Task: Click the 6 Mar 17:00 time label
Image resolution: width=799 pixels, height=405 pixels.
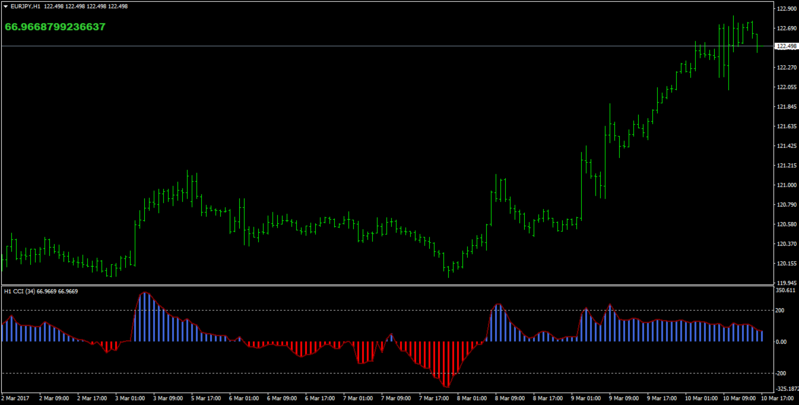Action: [320, 398]
